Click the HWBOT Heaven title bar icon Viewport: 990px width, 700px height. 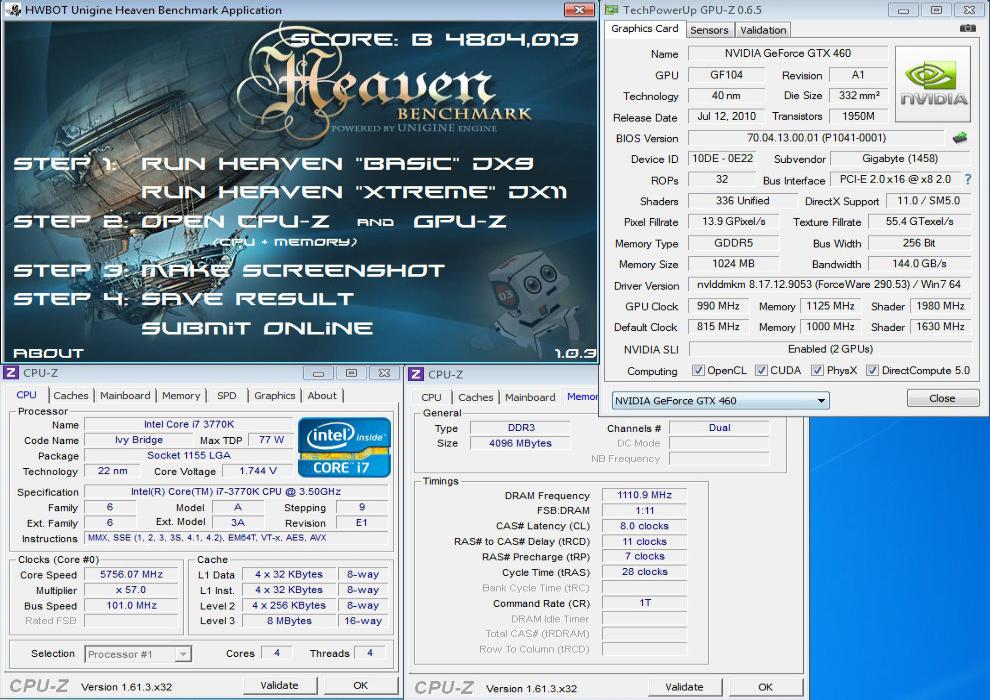[15, 9]
